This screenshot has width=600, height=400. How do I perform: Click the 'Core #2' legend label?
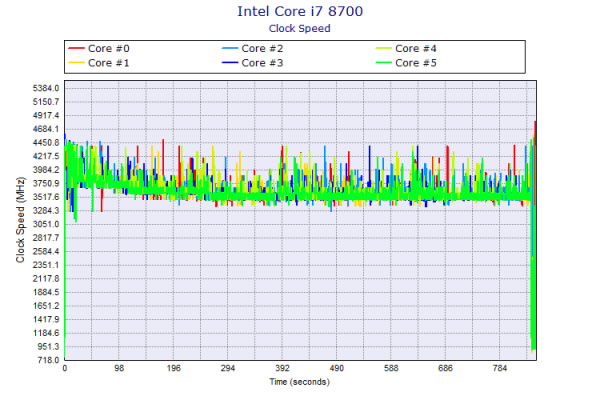click(262, 49)
